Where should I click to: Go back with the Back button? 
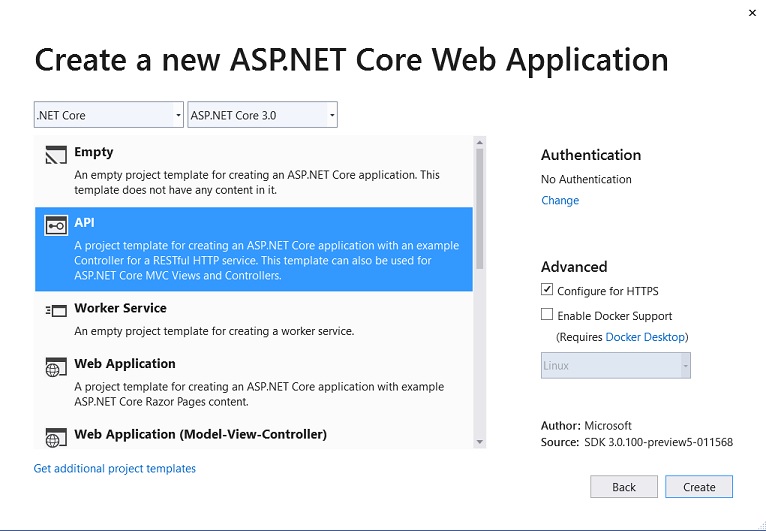pyautogui.click(x=624, y=487)
